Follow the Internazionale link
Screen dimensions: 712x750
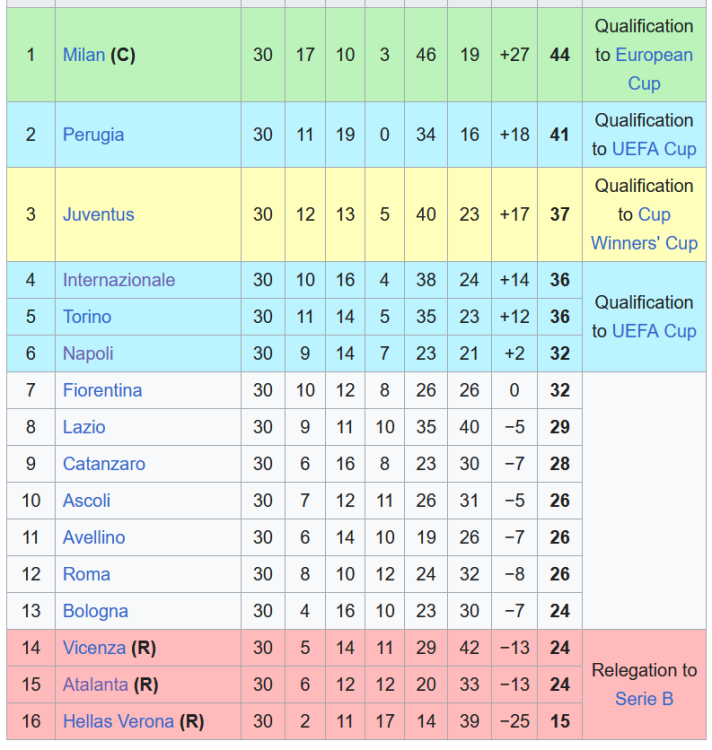[x=118, y=280]
